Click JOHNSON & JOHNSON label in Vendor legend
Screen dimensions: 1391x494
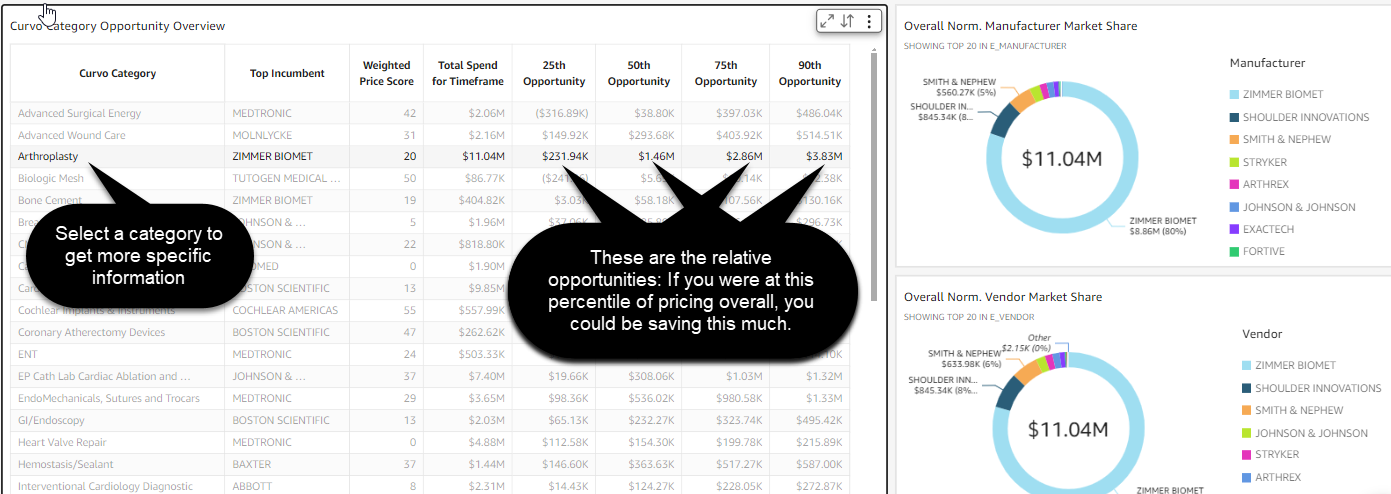pyautogui.click(x=1311, y=433)
